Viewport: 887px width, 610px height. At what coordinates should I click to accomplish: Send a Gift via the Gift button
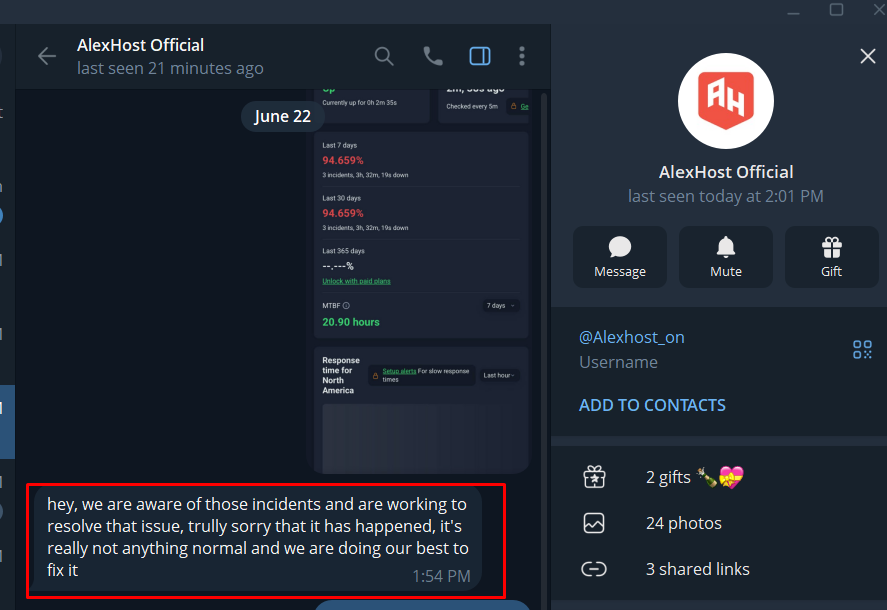click(831, 257)
